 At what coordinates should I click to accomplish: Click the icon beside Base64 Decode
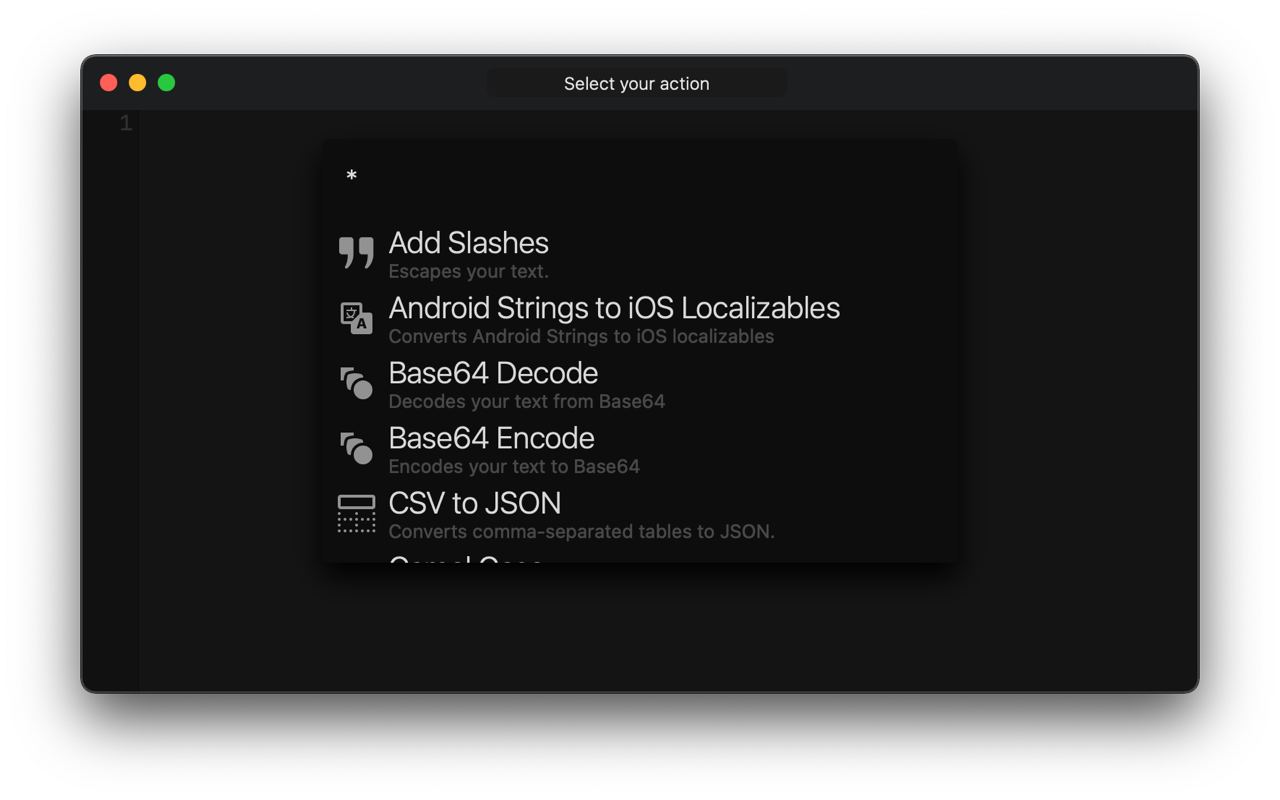[356, 383]
